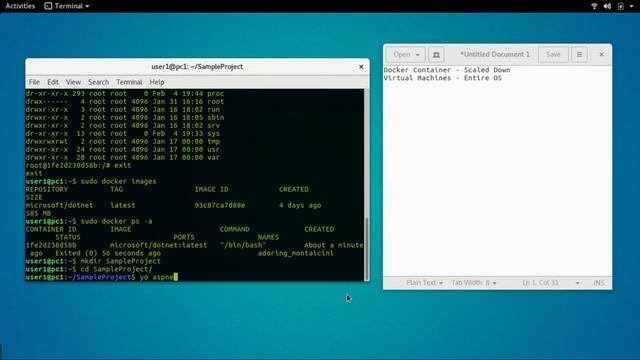
Task: Click the Save button in text editor
Action: [x=553, y=54]
